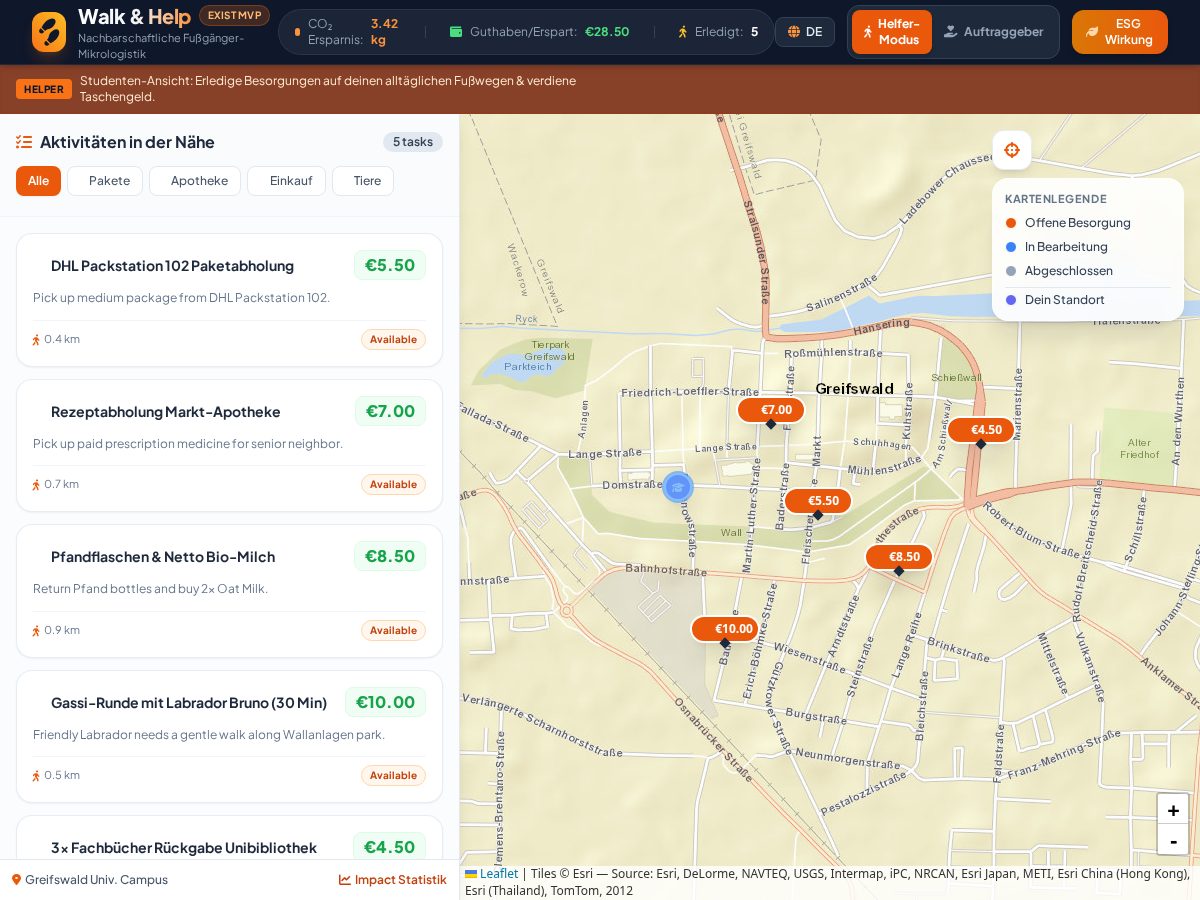Screen dimensions: 1200x900
Task: Open the Leaflet attribution link
Action: click(492, 873)
